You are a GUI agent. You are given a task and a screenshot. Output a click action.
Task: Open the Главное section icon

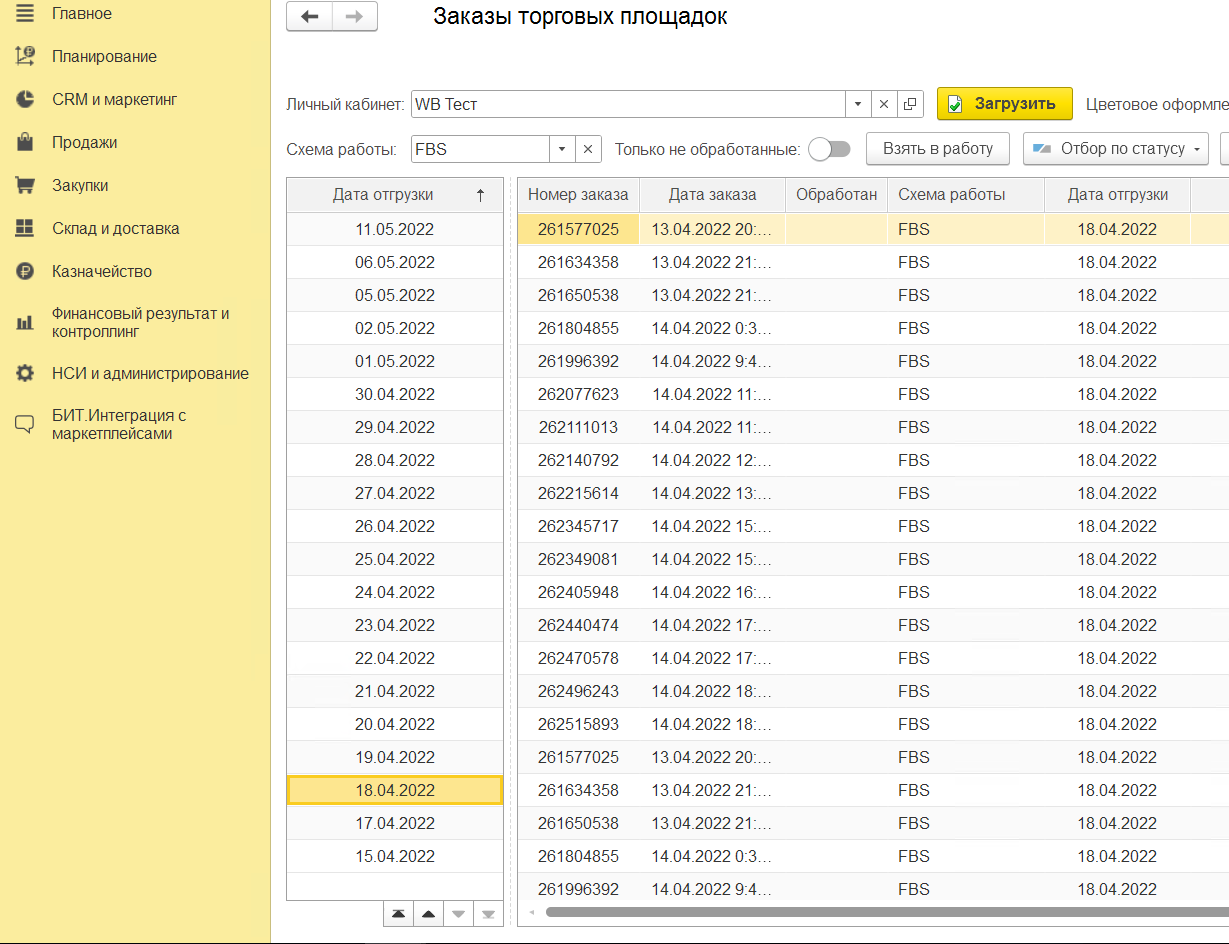[25, 14]
